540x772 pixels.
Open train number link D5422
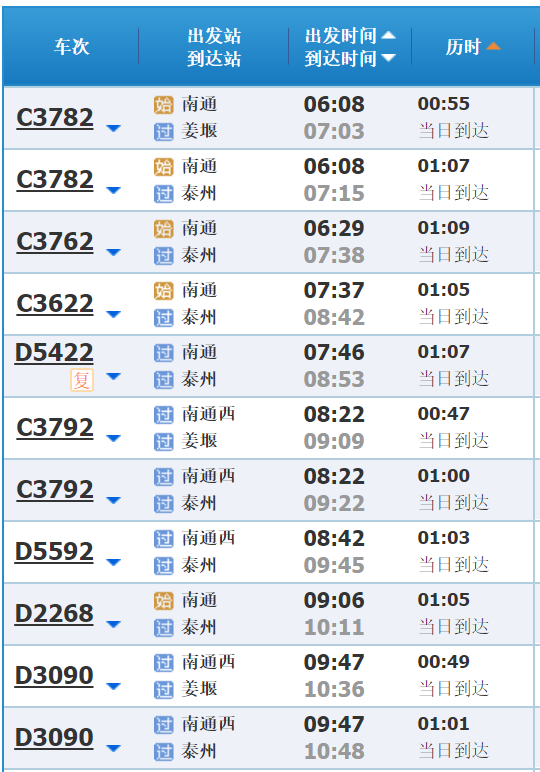pos(54,353)
